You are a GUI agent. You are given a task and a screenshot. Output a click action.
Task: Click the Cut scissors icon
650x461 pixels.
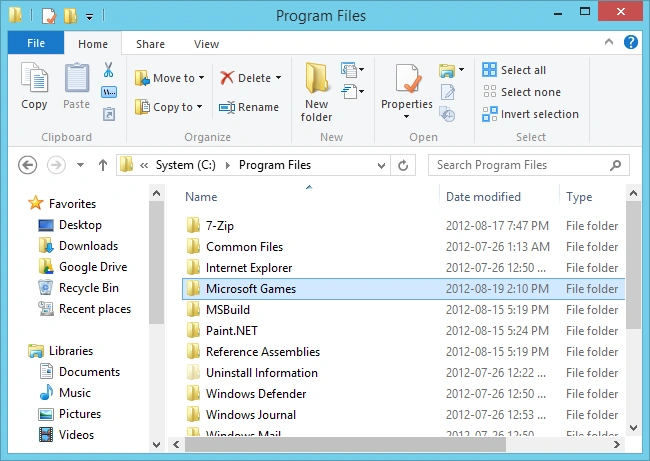point(109,70)
